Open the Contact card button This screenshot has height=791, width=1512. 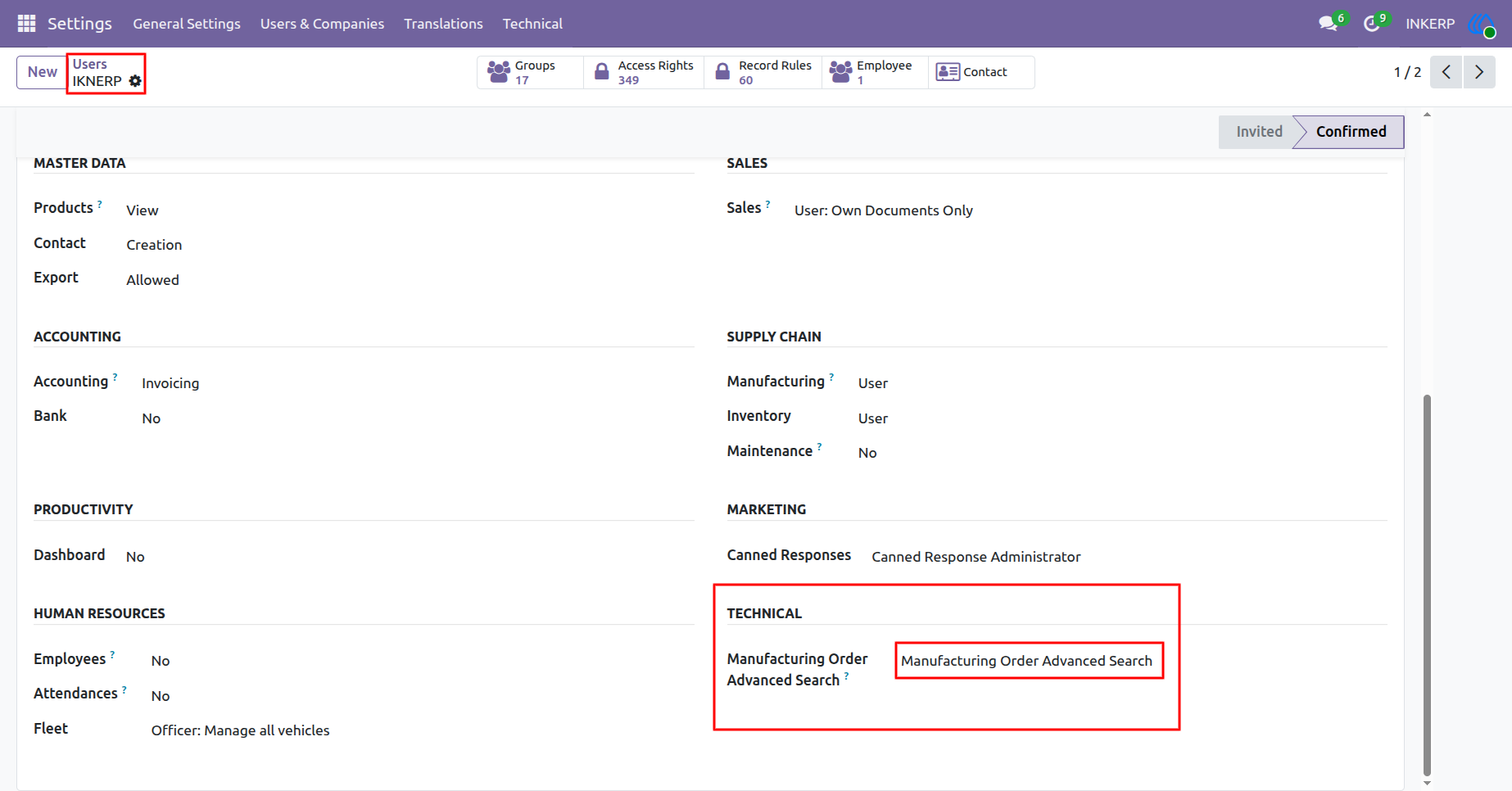[981, 72]
